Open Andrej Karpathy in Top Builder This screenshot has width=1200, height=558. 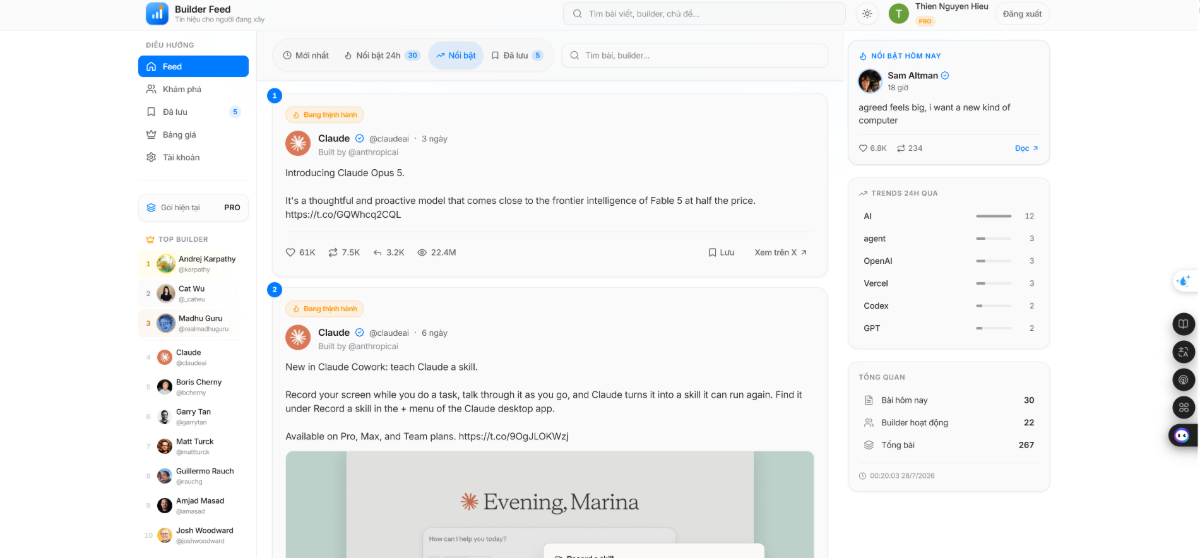tap(193, 264)
